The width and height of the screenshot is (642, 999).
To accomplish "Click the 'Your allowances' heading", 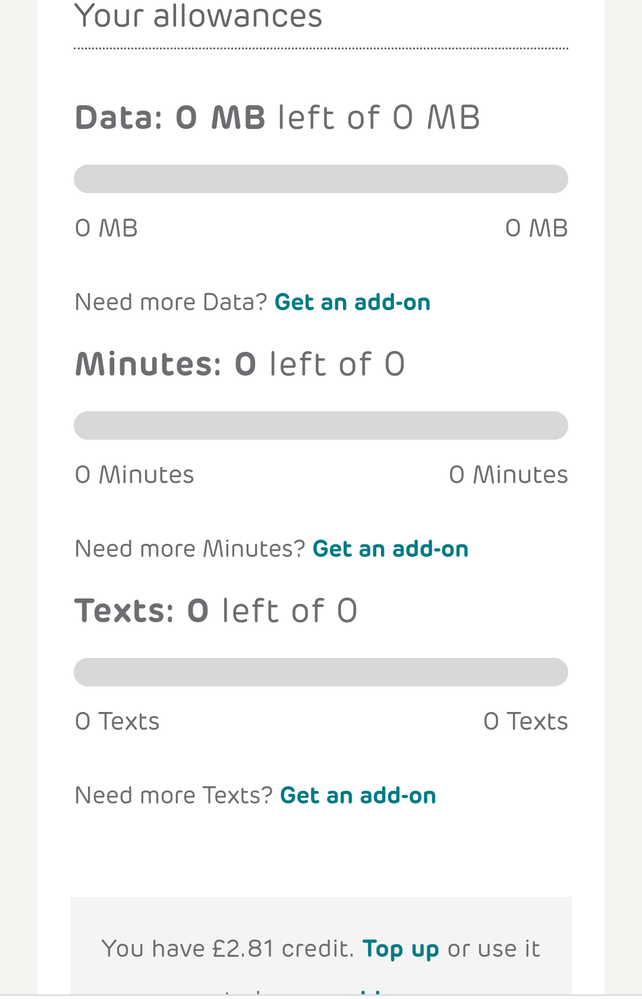I will tap(198, 15).
